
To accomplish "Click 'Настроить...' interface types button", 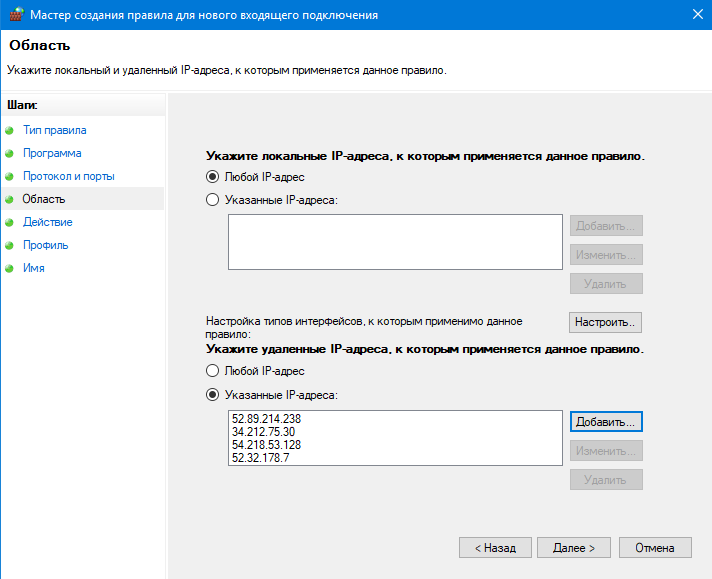I will pos(605,323).
